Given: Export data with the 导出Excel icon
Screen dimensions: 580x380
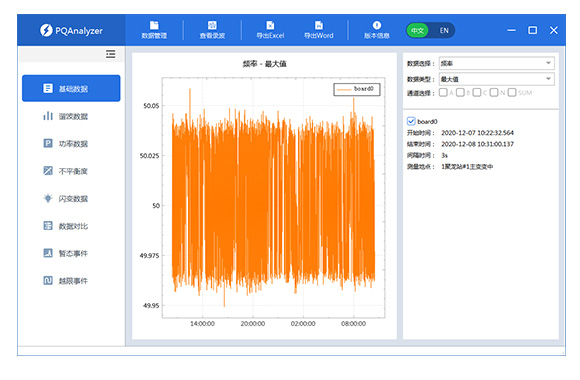Looking at the screenshot, I should click(x=270, y=30).
